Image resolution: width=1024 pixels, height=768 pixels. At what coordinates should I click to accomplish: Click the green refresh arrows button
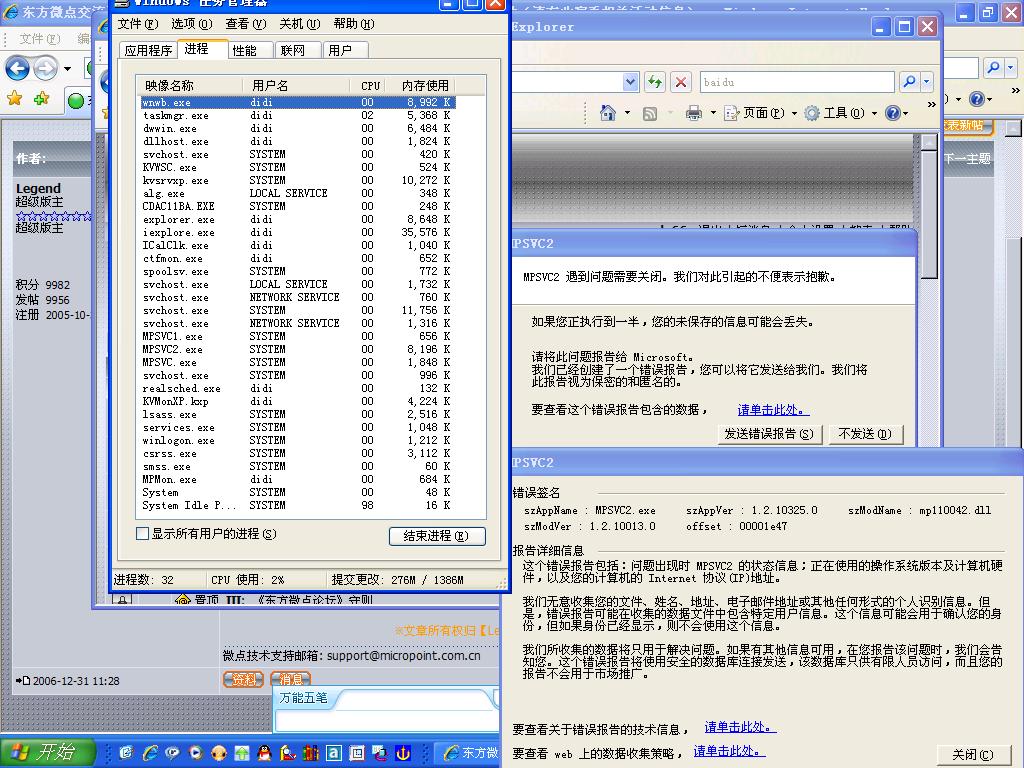(654, 82)
